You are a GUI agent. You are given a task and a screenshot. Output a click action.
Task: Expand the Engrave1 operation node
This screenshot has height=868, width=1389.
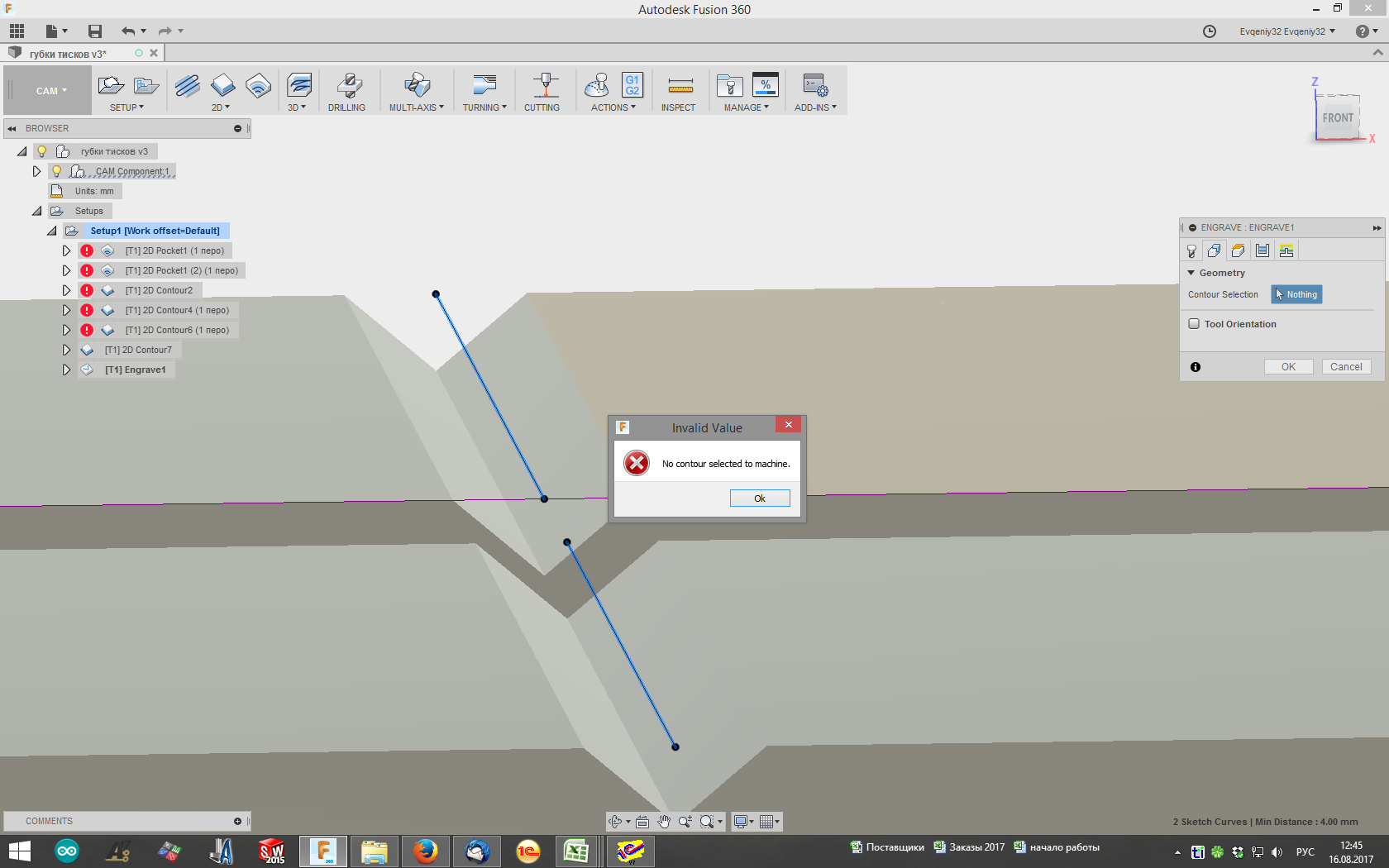point(66,370)
